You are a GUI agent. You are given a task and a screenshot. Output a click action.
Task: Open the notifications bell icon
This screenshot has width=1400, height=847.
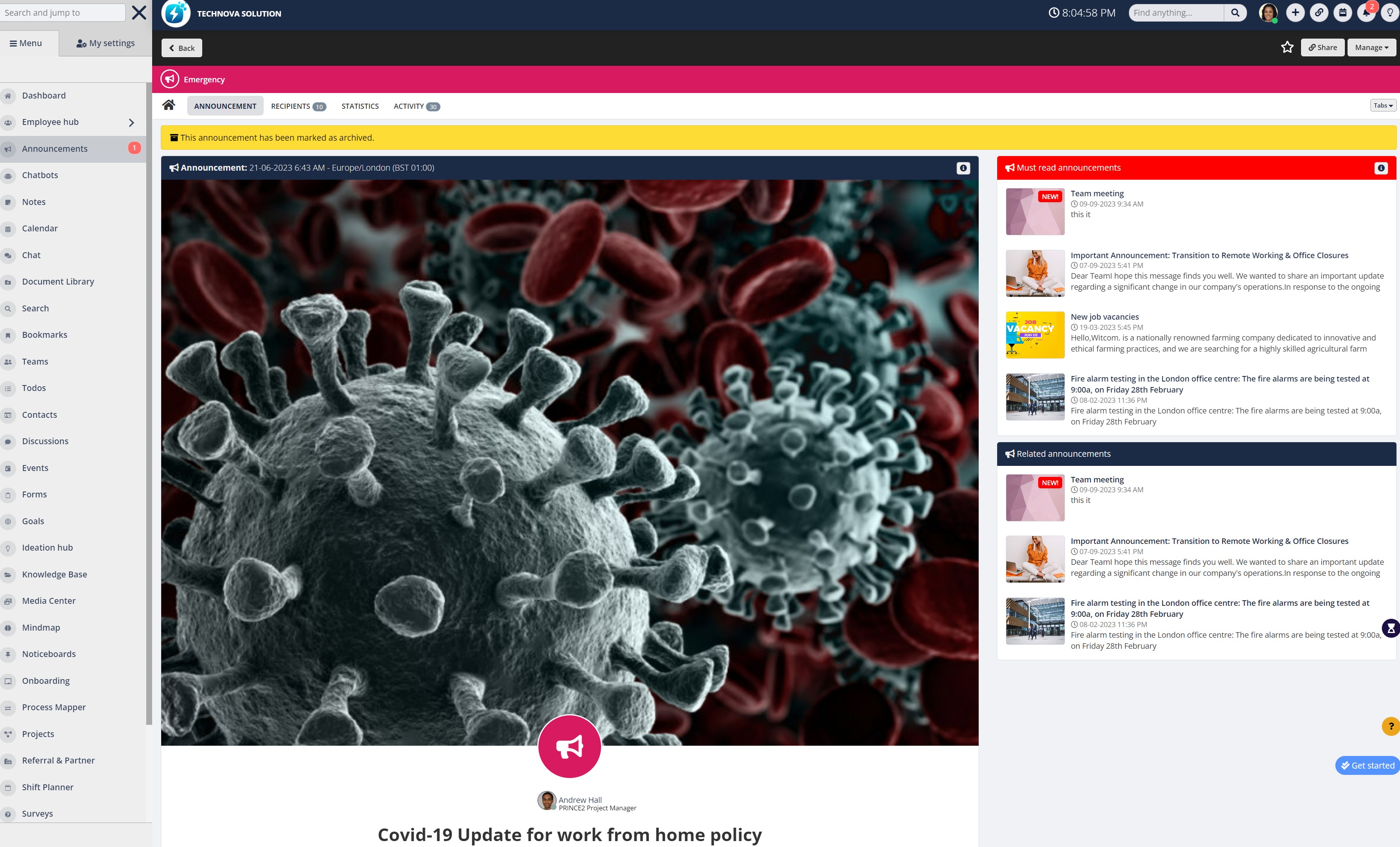click(1366, 13)
